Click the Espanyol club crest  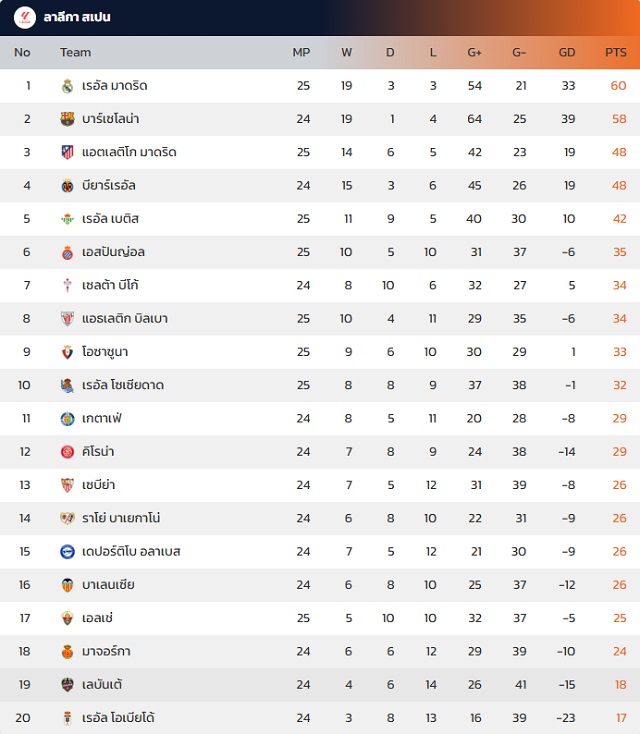tap(67, 252)
